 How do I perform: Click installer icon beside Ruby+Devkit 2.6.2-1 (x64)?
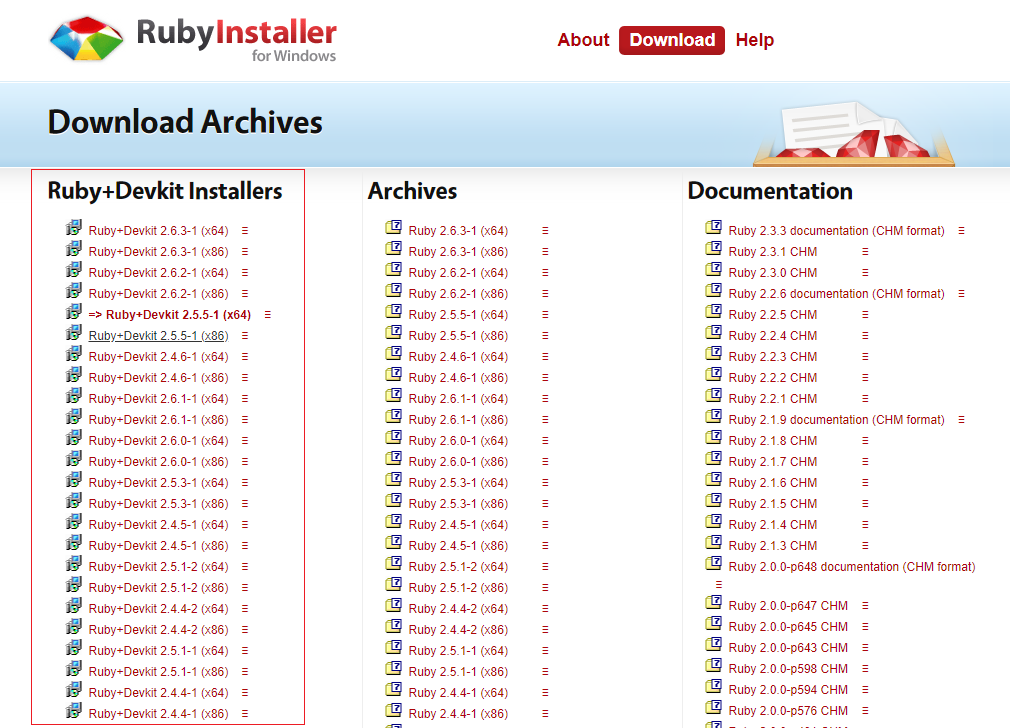[73, 270]
